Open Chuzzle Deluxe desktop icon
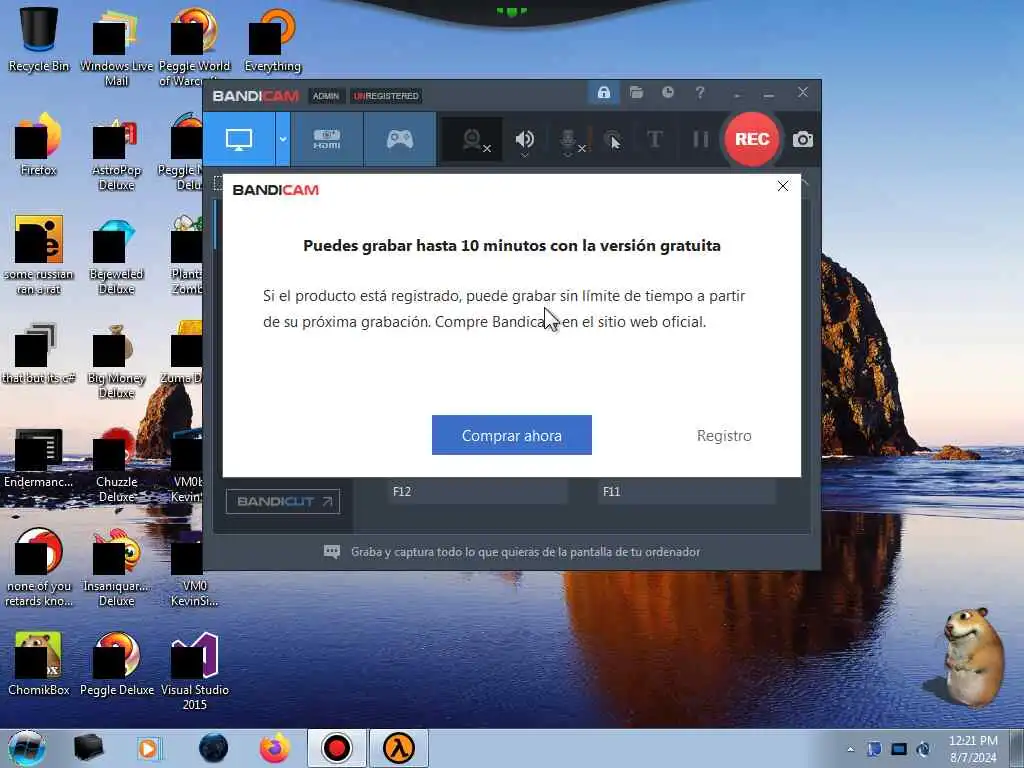 coord(116,464)
